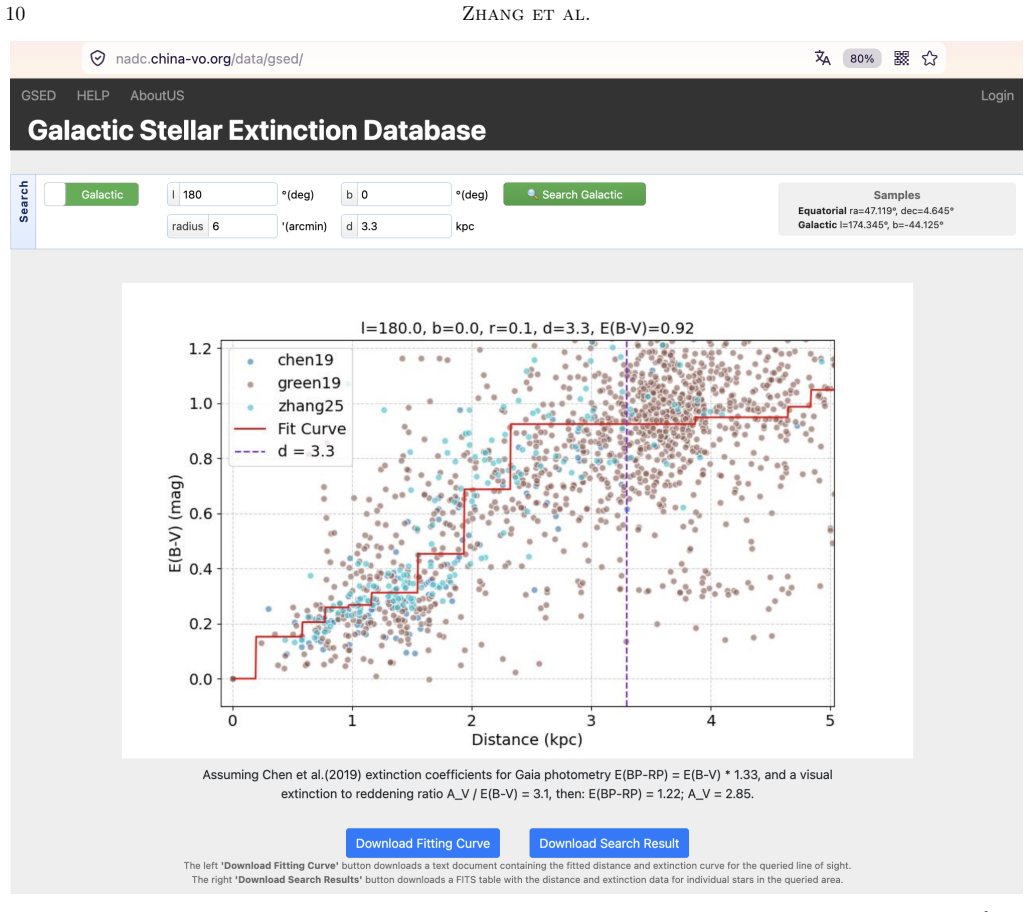Click the vertical Search tab
The image size is (1029, 912).
(x=24, y=201)
